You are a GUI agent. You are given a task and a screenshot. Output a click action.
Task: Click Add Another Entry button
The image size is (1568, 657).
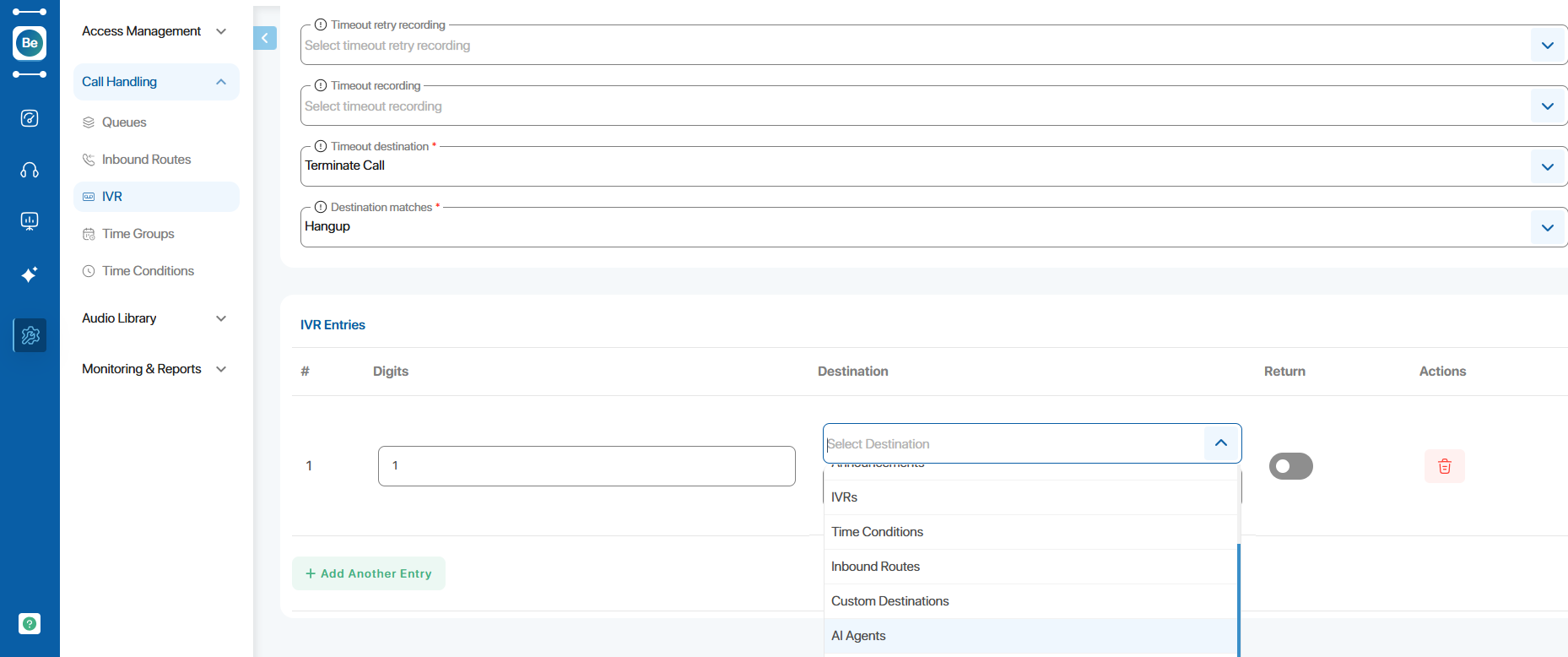(x=369, y=573)
